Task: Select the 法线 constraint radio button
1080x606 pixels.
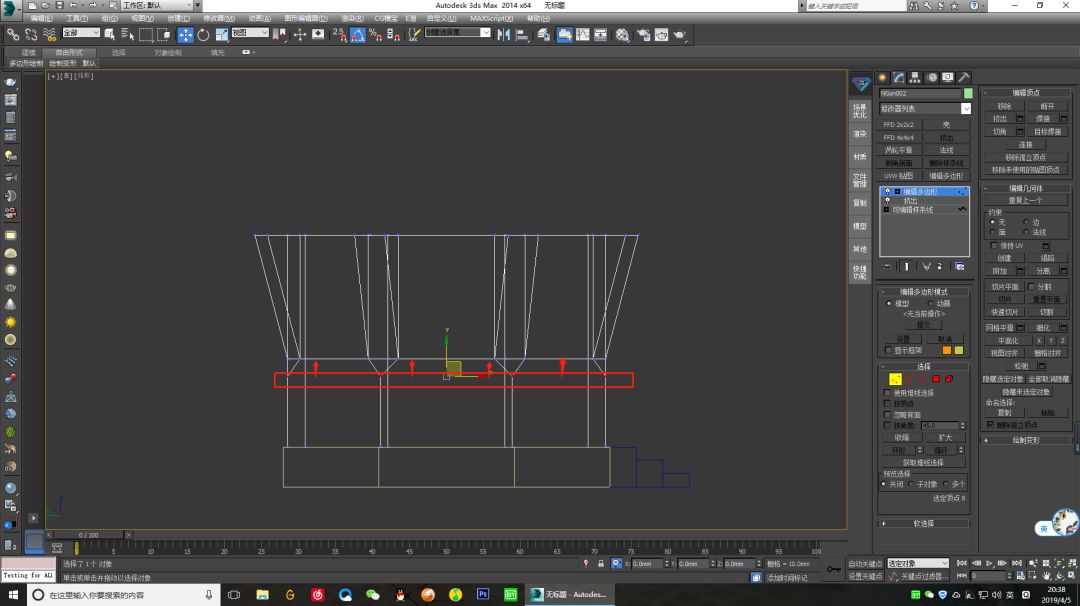Action: point(1026,232)
